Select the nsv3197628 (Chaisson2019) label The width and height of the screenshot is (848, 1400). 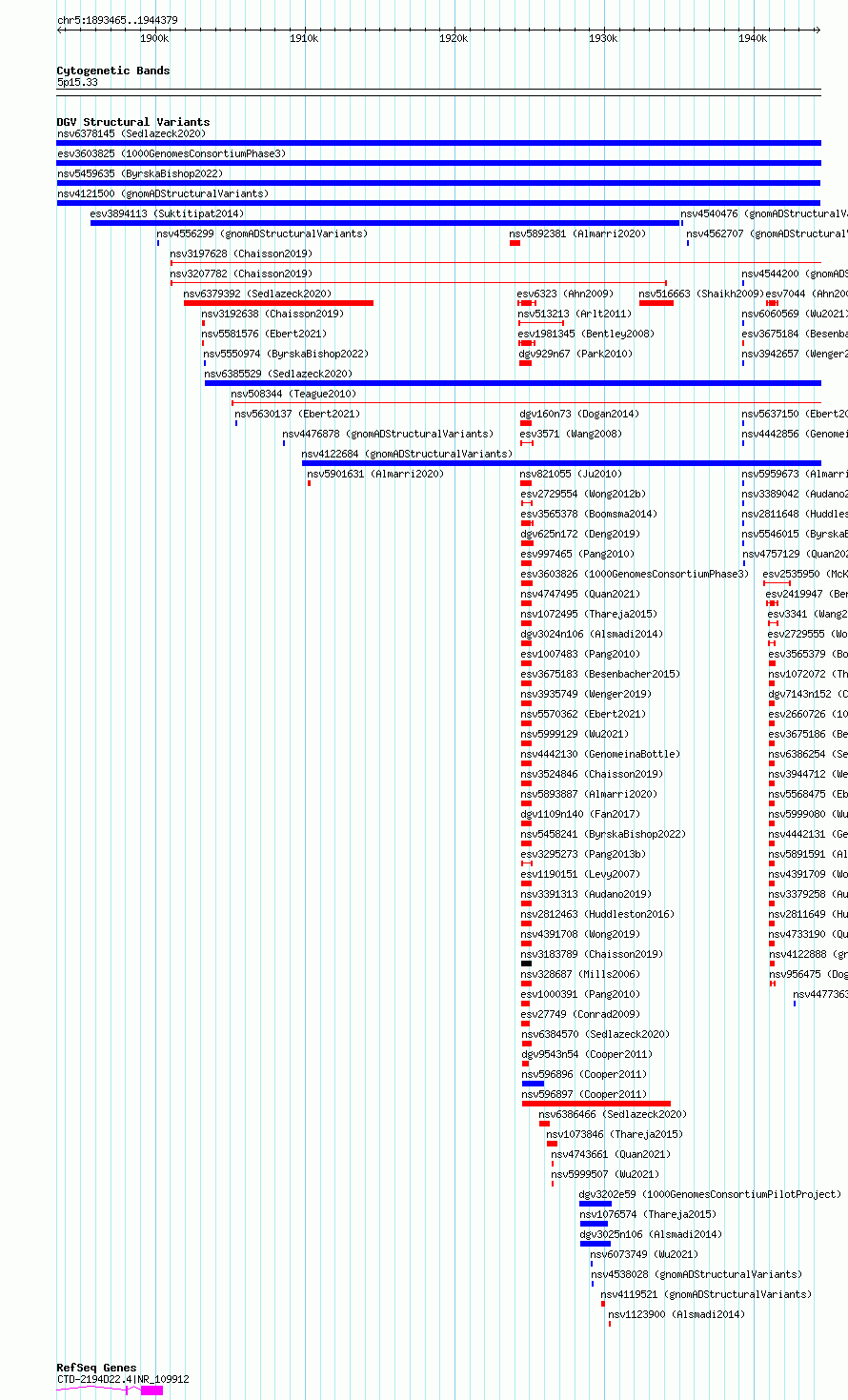click(241, 254)
